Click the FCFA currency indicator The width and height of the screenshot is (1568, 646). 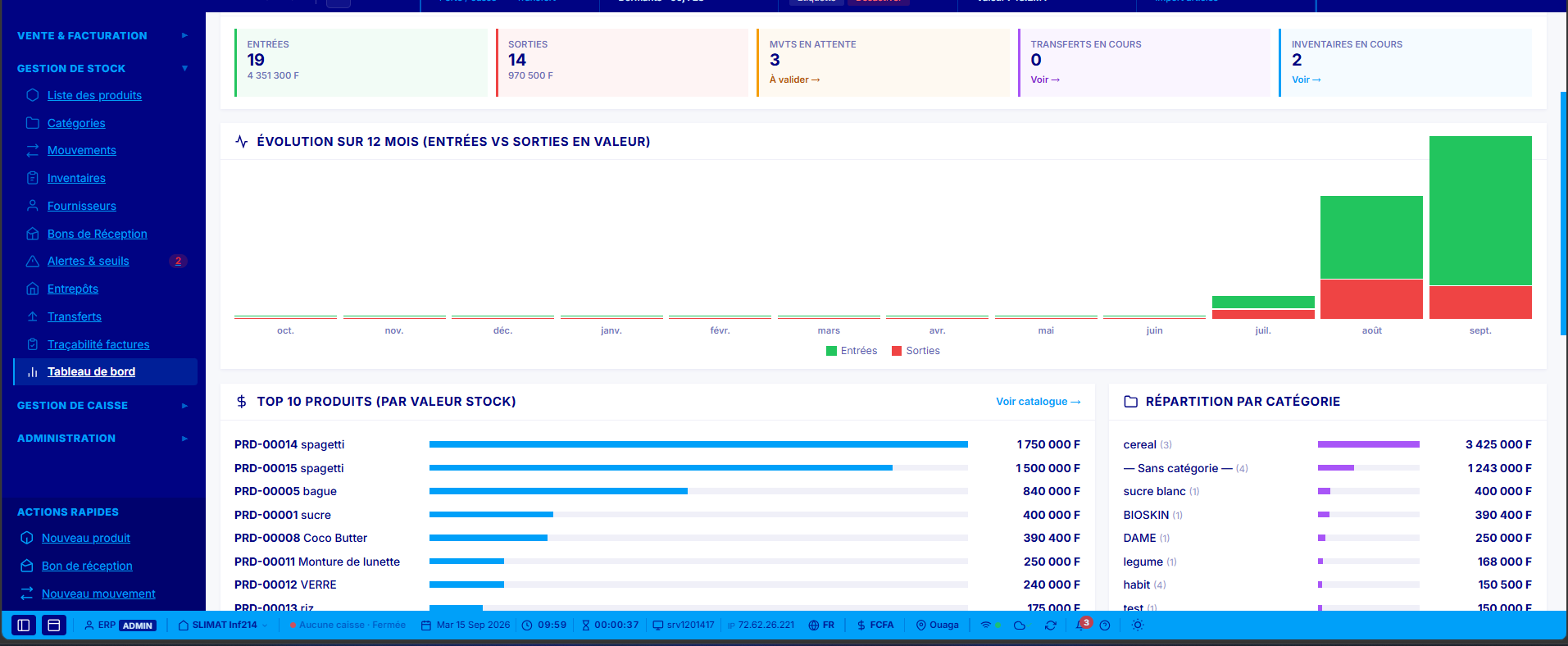(875, 625)
